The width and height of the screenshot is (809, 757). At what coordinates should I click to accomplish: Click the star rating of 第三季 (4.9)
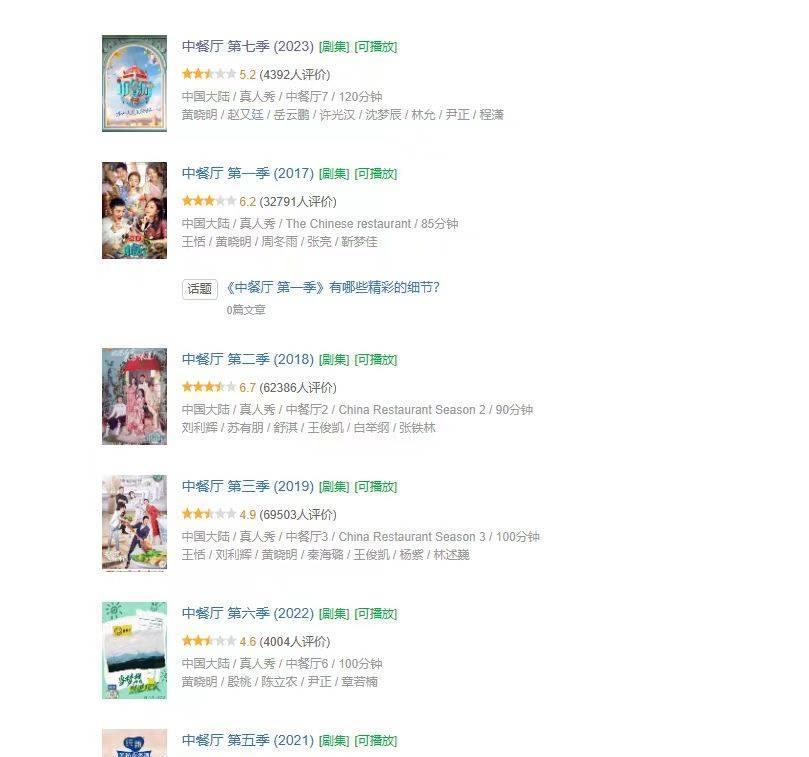(209, 513)
